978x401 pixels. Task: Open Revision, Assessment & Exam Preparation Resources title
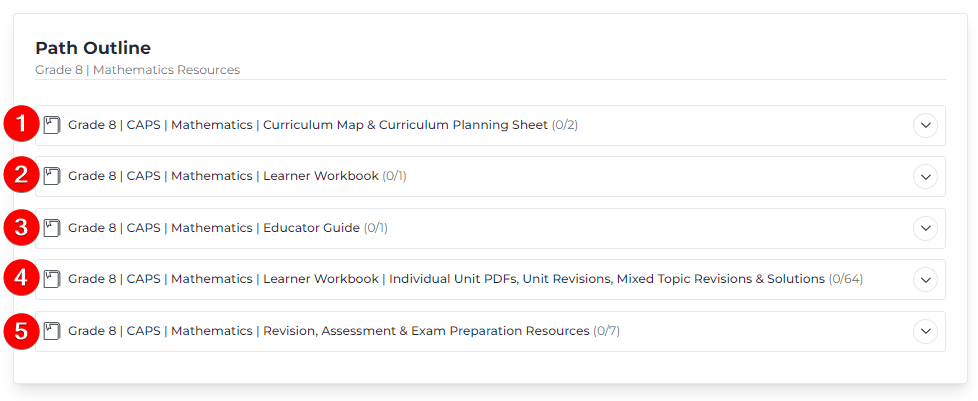329,331
